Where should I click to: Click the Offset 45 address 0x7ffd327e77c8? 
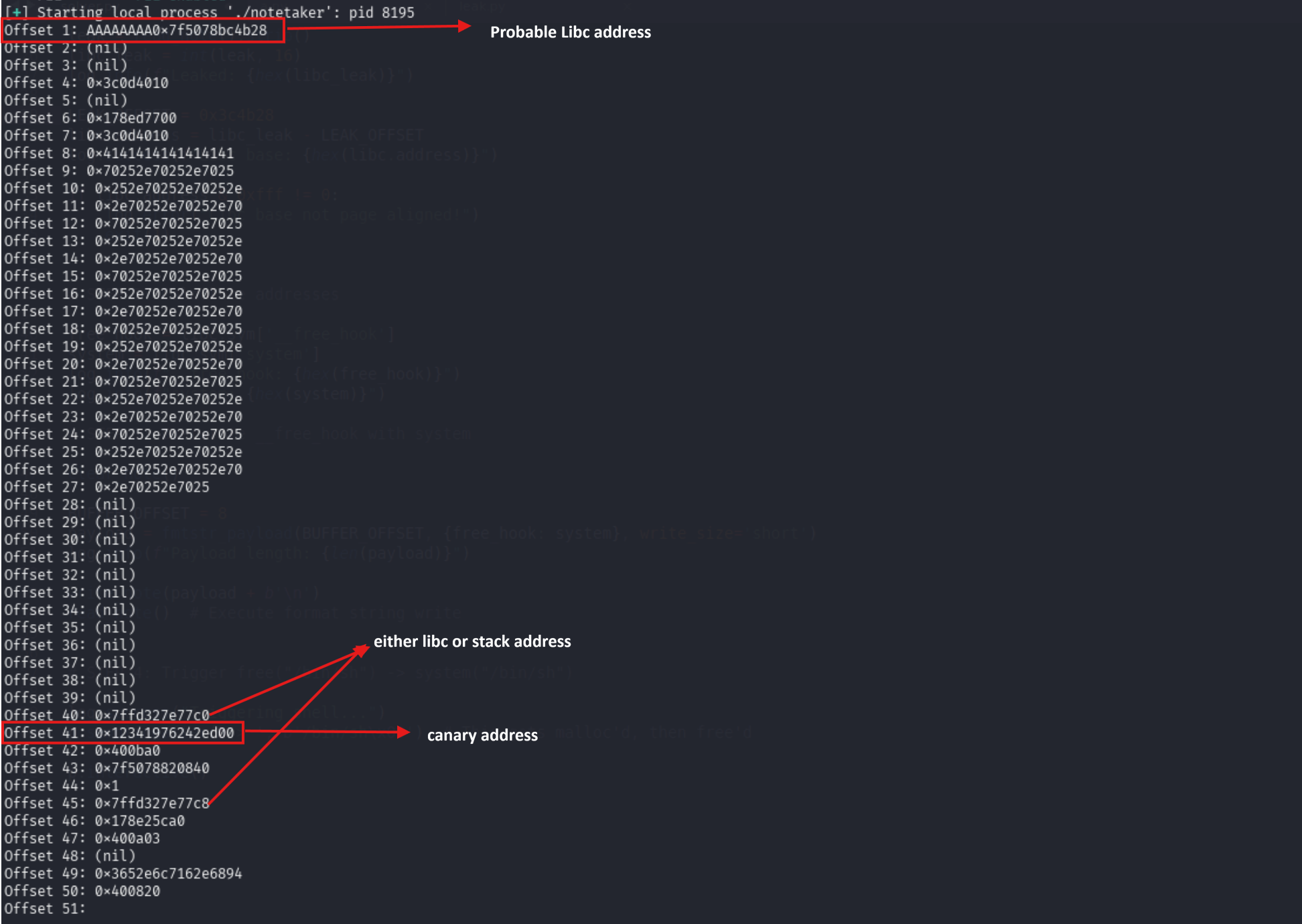[x=152, y=803]
